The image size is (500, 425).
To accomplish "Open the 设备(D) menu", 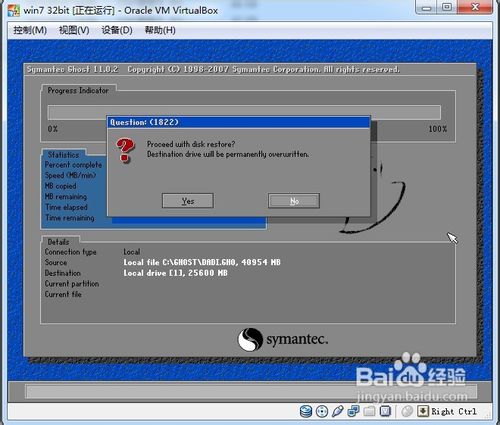I will tap(117, 30).
